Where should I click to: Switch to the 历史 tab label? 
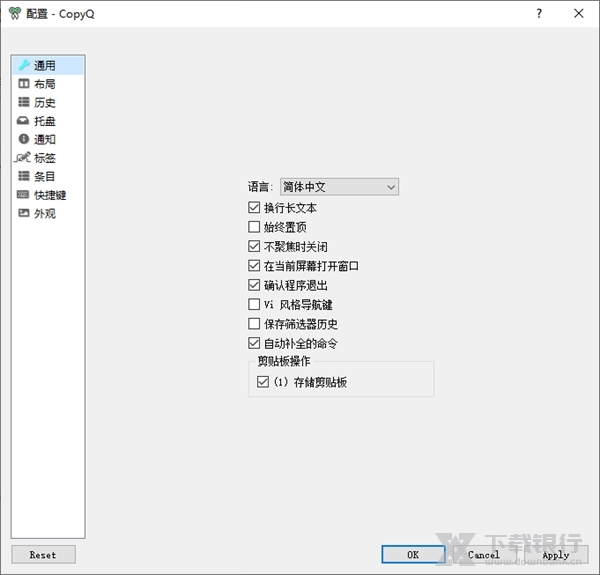click(45, 103)
